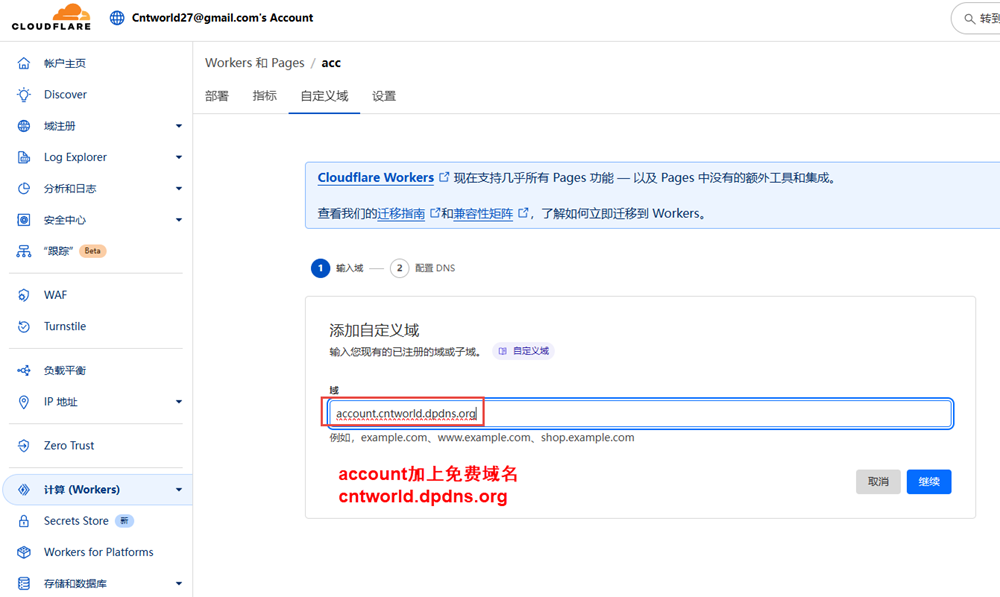The width and height of the screenshot is (1000, 597).
Task: Open 帐户主页 in the sidebar
Action: [65, 63]
